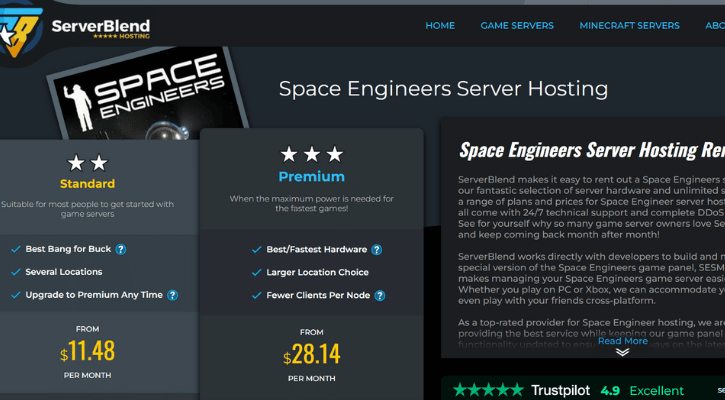Open the GAME SERVERS menu
This screenshot has width=725, height=400.
click(x=517, y=25)
